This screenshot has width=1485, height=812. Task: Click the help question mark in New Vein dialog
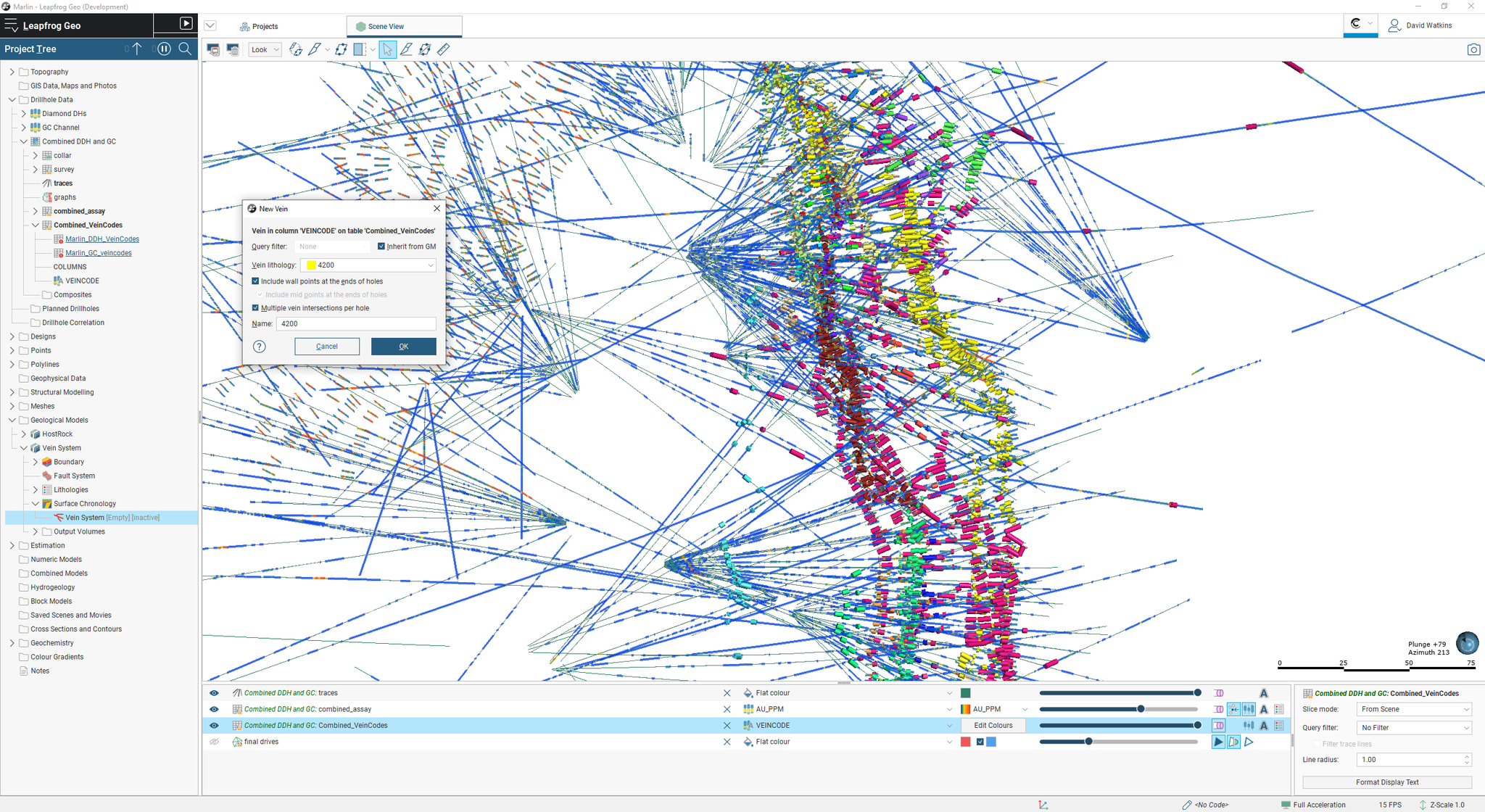click(x=260, y=347)
